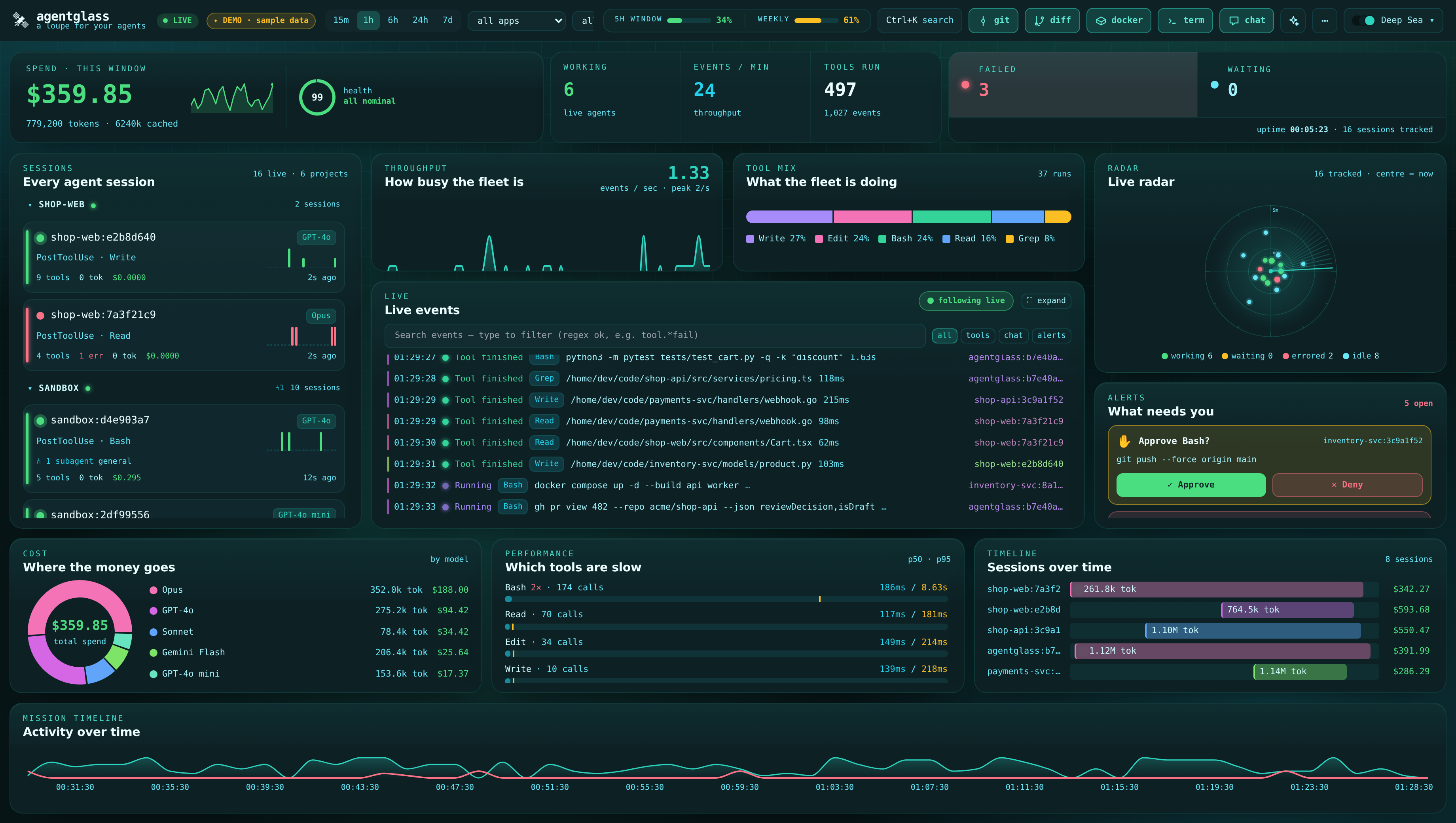Click the sparkle AI icon button

(1294, 20)
